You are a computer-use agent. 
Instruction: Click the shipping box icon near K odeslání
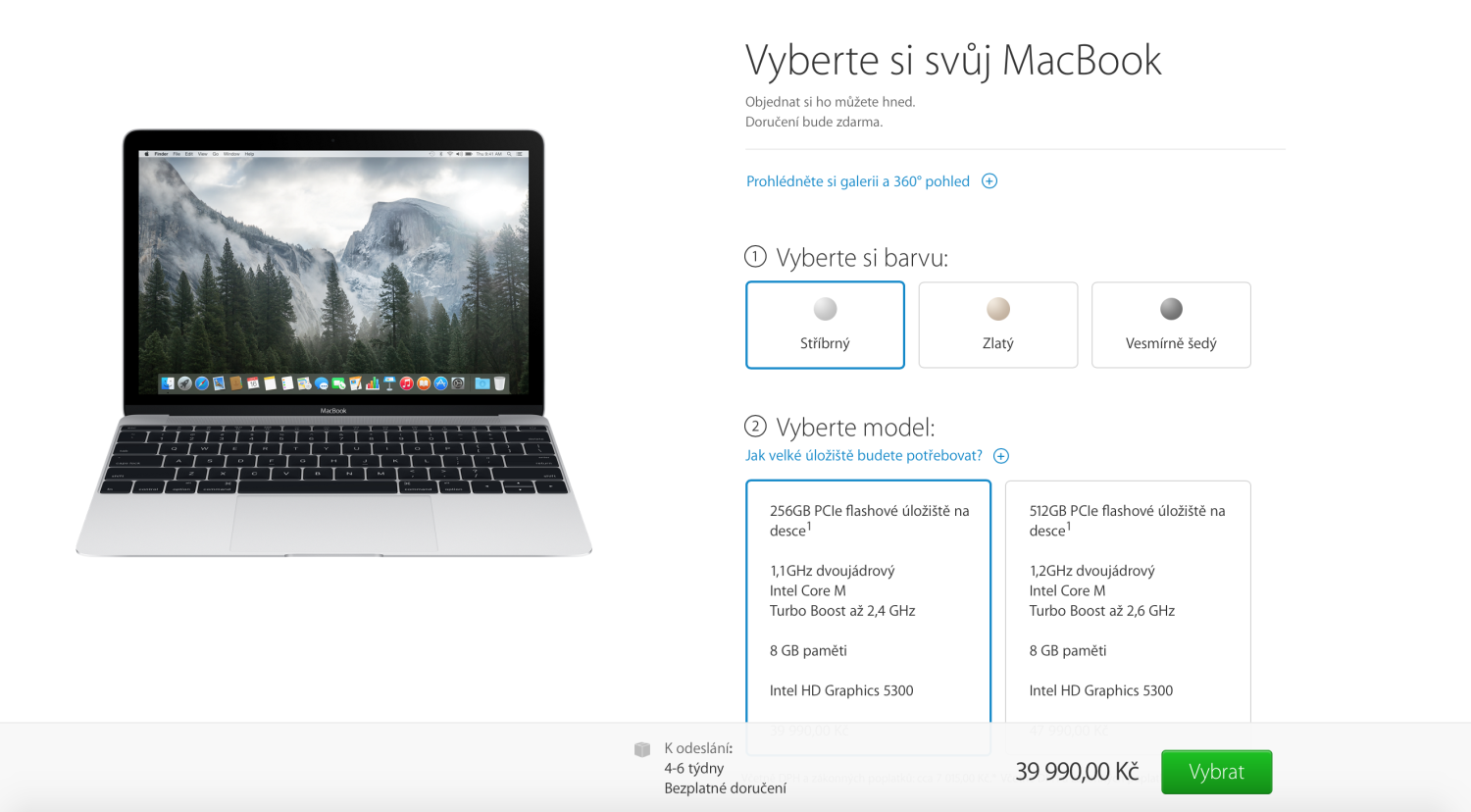point(642,749)
